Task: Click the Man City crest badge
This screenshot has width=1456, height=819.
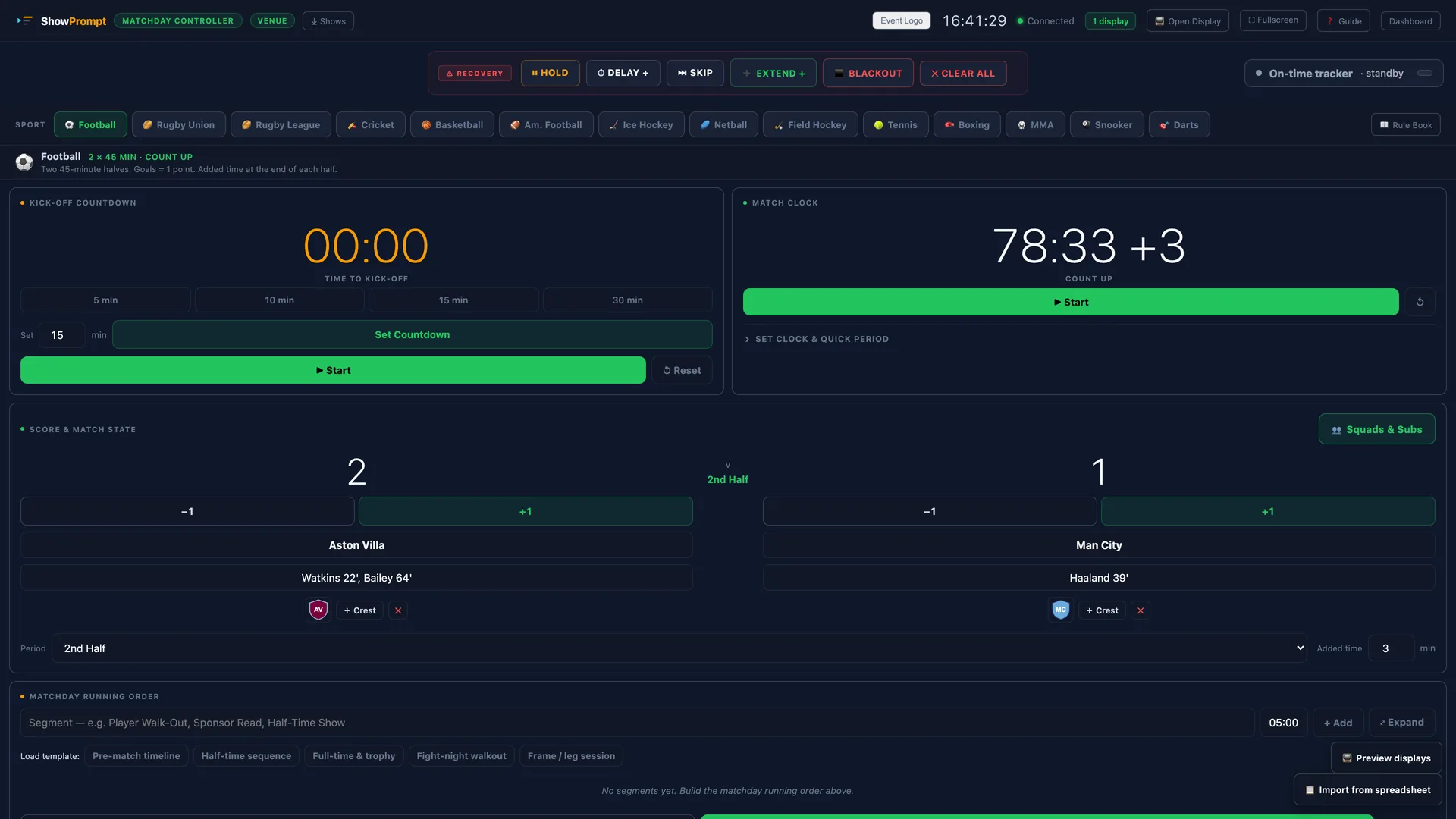Action: click(1061, 610)
